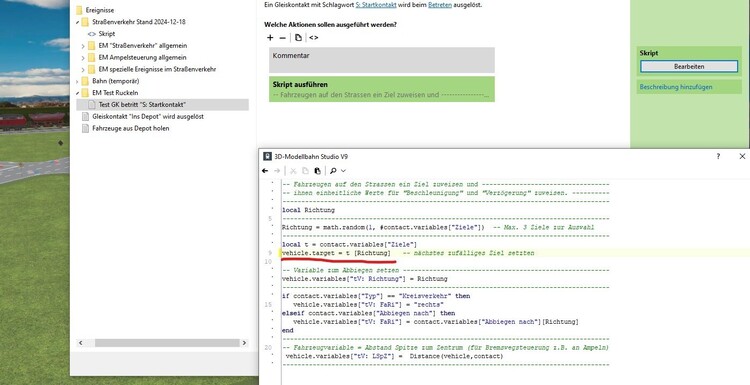Click the Beschreibung hinzufügen link
750x385 pixels.
coord(676,87)
